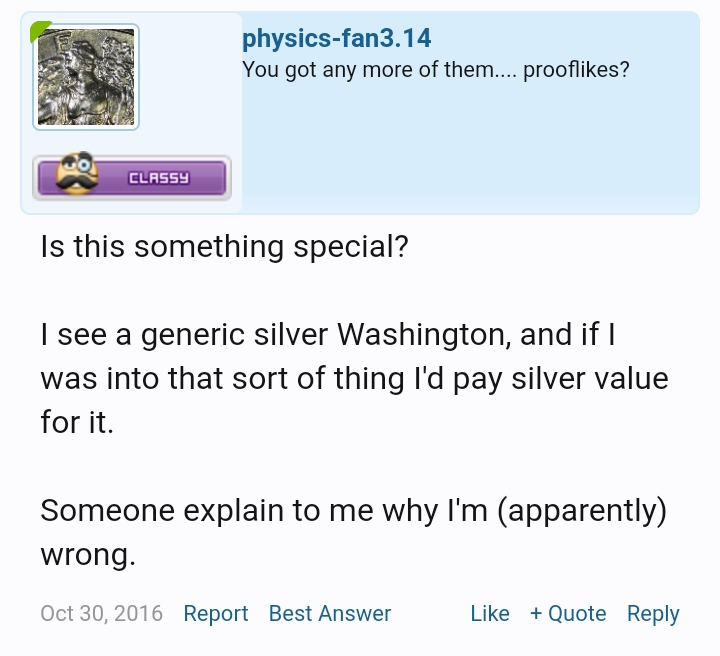Click the "Is this something special?" line
This screenshot has height=656, width=720.
pyautogui.click(x=224, y=246)
